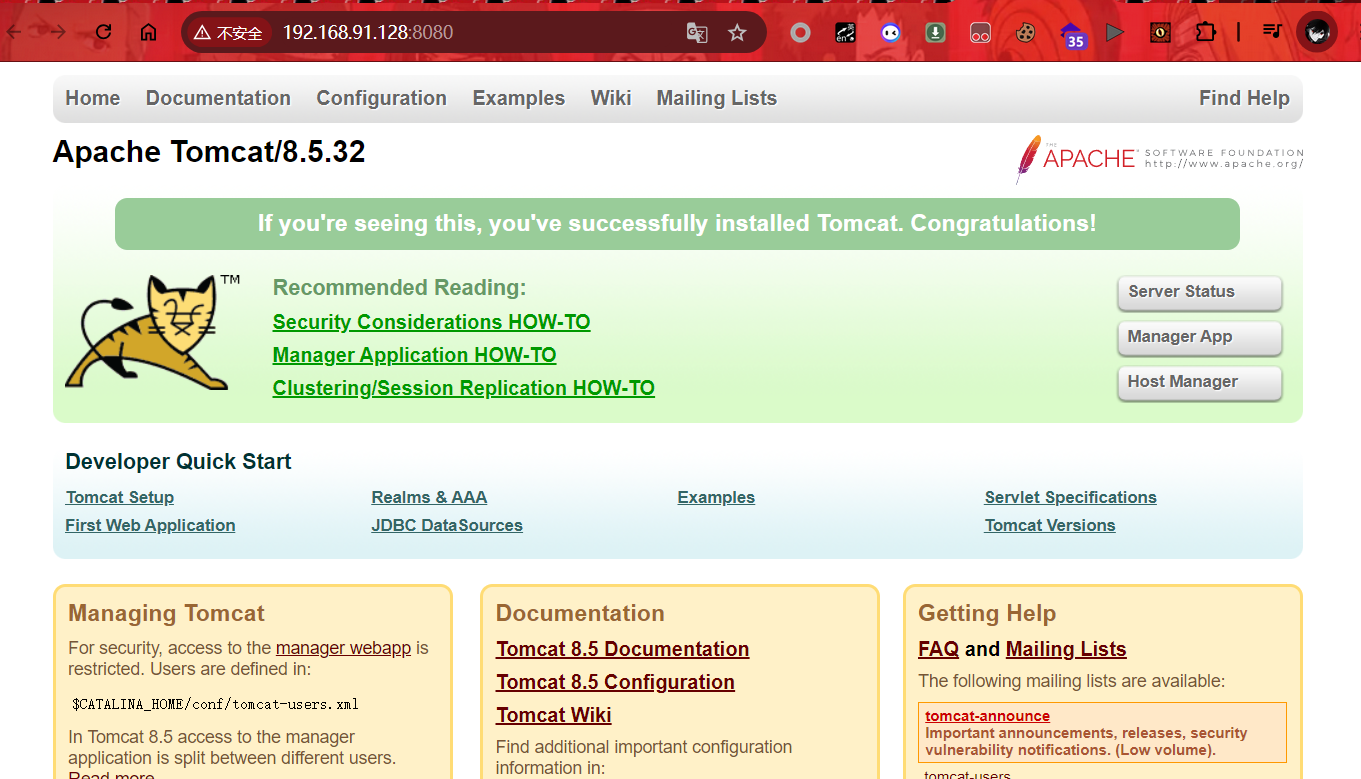Viewport: 1361px width, 779px height.
Task: Open the tomcat-announce mailing list link
Action: pyautogui.click(x=987, y=716)
